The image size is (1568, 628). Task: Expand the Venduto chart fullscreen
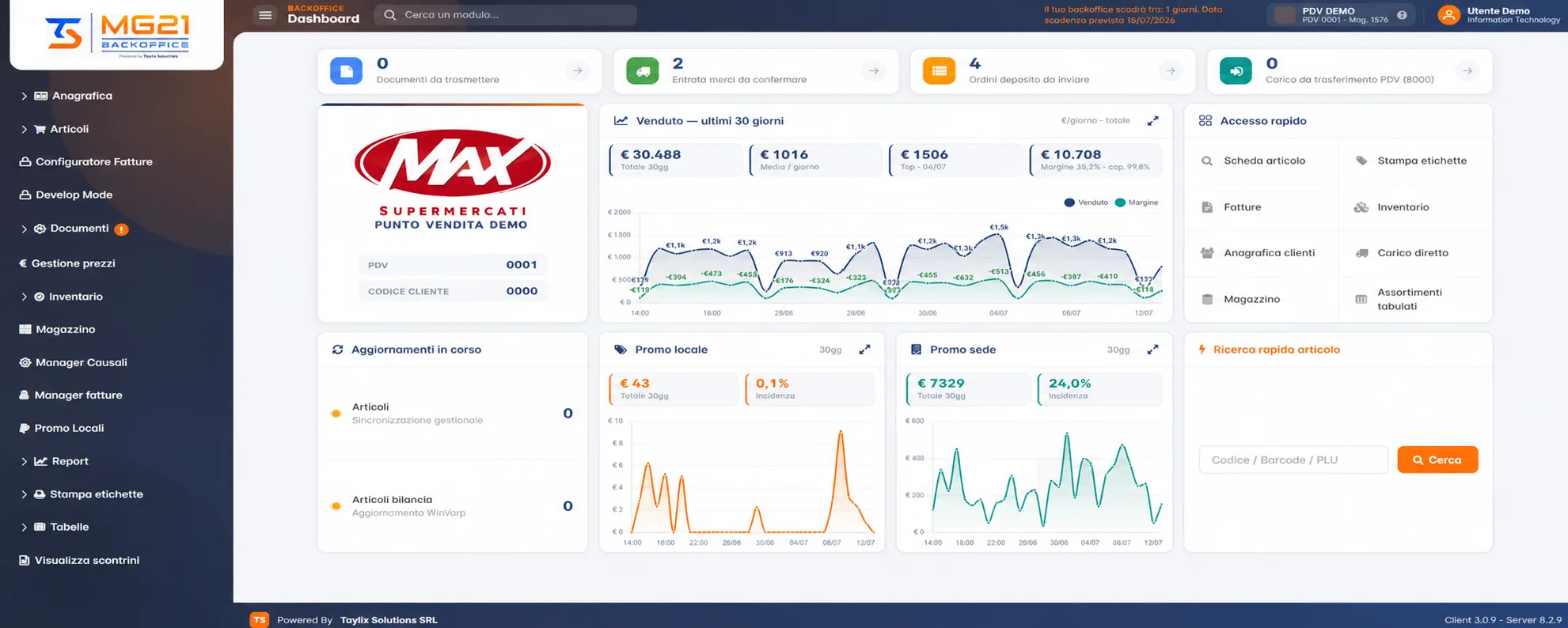tap(1153, 121)
